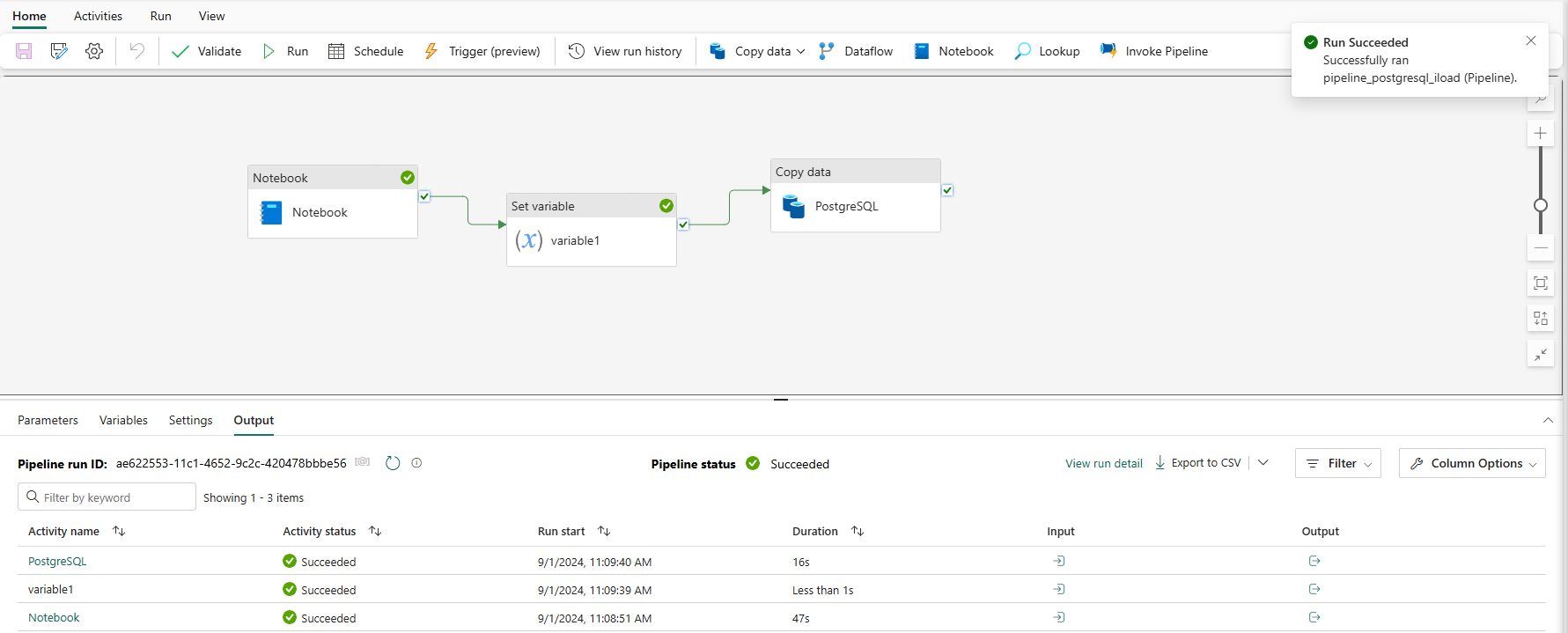Click the collapse canvas arrows icon

(x=1540, y=354)
